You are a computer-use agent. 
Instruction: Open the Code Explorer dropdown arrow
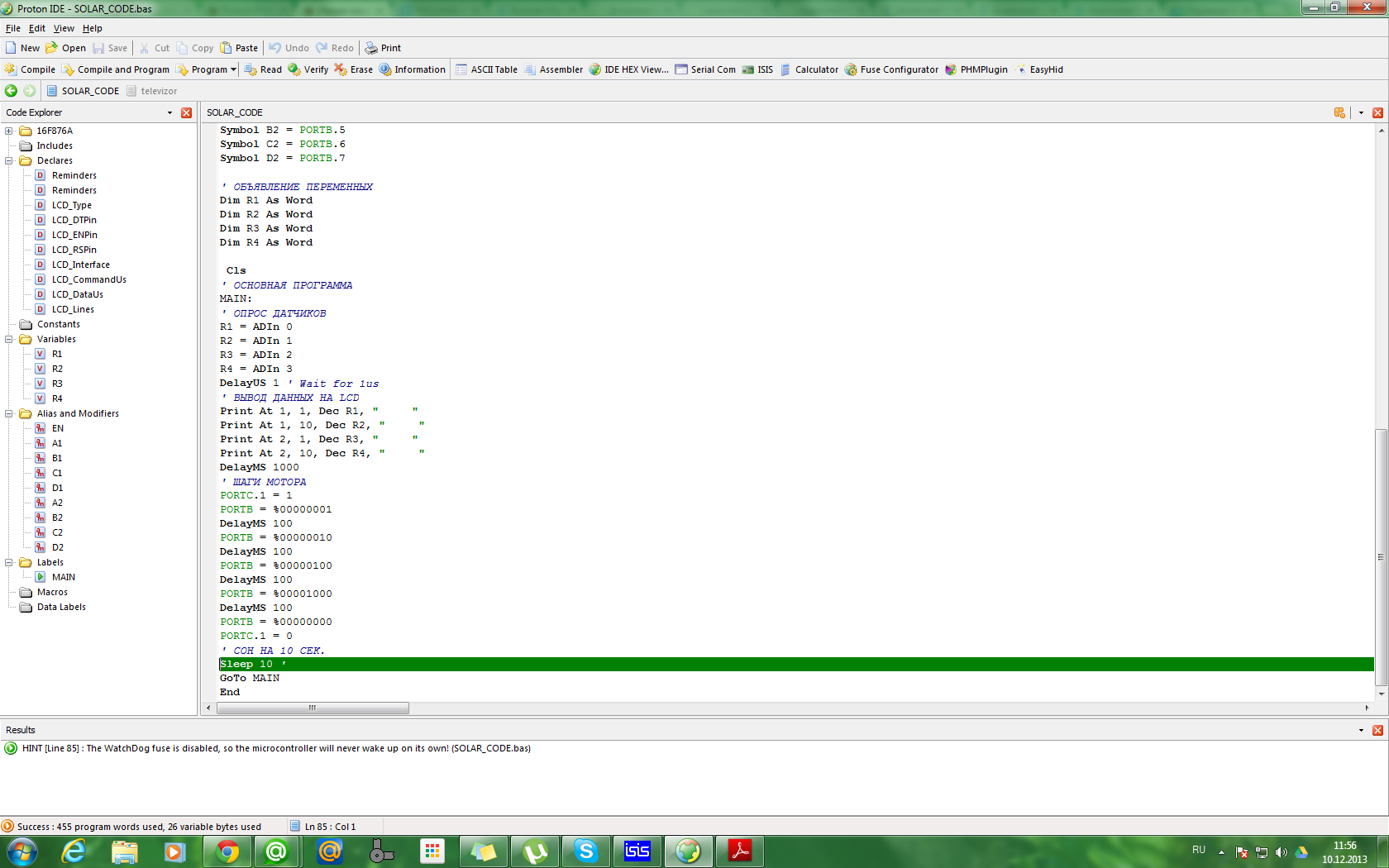tap(170, 112)
